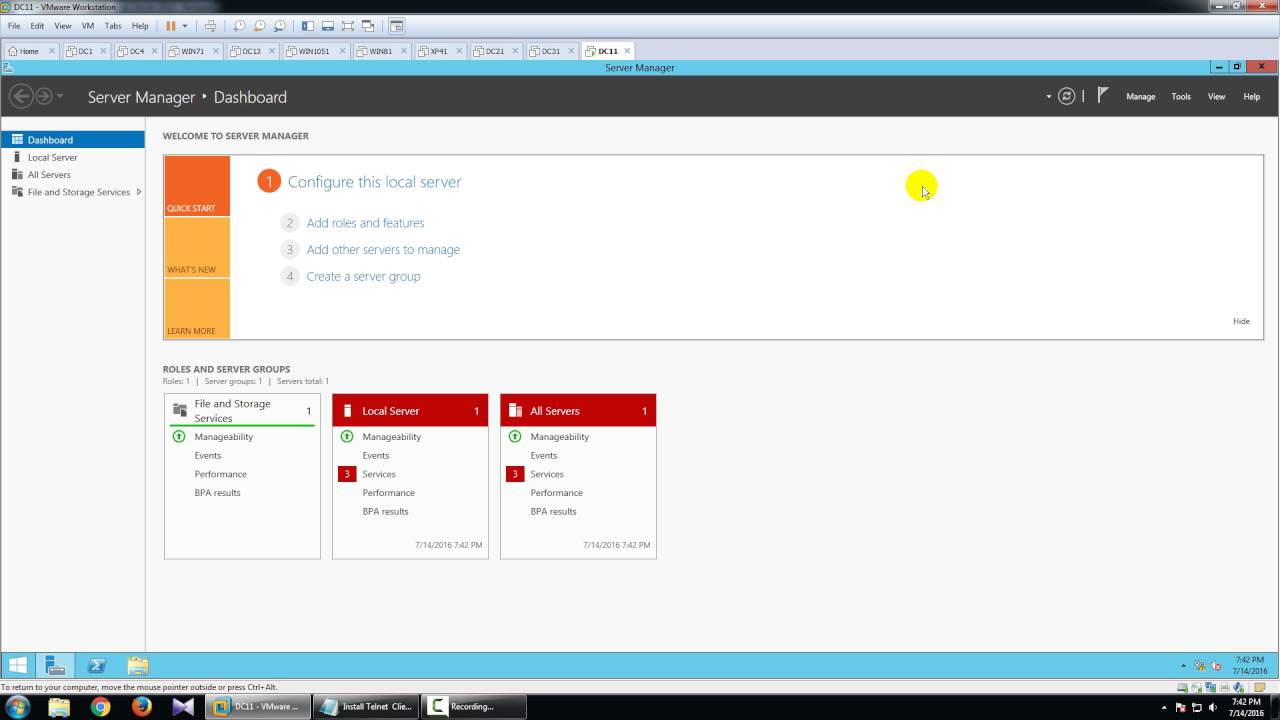Open the VMware VM menu
1280x720 pixels.
click(x=88, y=26)
